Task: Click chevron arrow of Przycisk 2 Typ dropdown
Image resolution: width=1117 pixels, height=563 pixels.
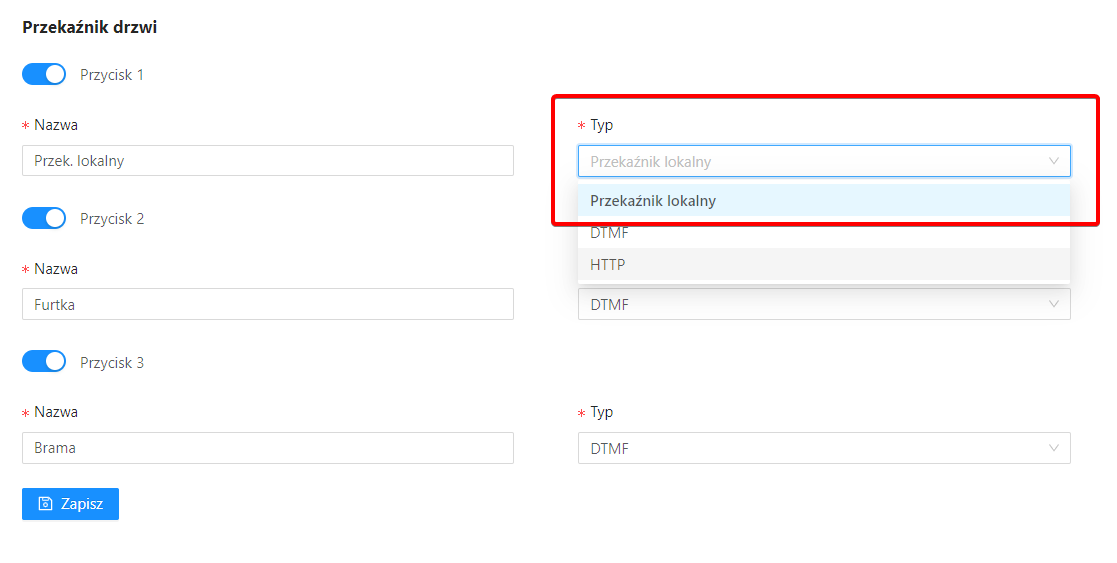Action: pyautogui.click(x=1054, y=304)
